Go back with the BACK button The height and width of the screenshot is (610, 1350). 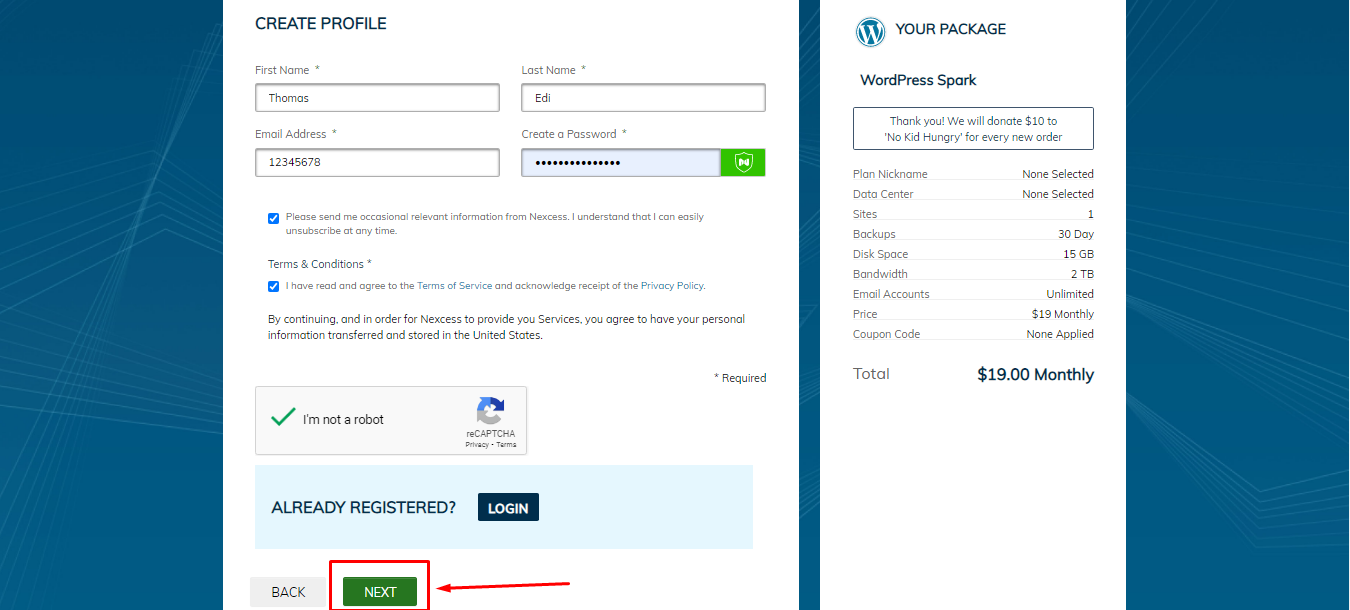pyautogui.click(x=288, y=592)
